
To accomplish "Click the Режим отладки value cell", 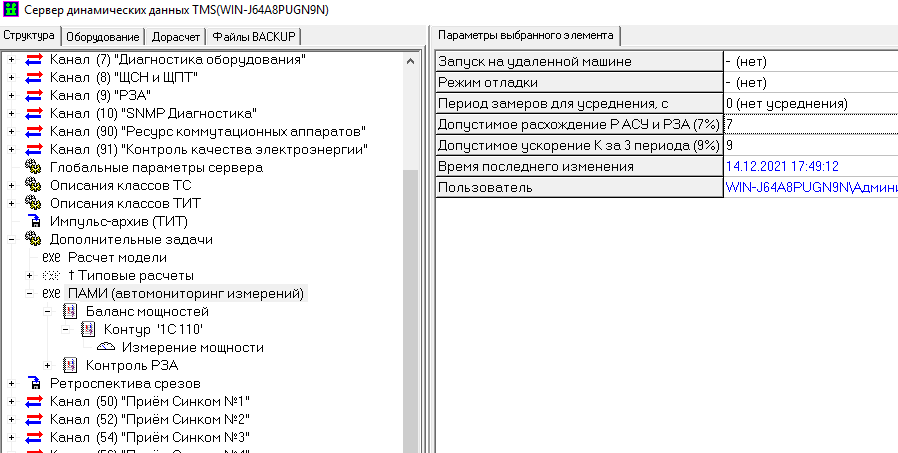I will [x=808, y=83].
